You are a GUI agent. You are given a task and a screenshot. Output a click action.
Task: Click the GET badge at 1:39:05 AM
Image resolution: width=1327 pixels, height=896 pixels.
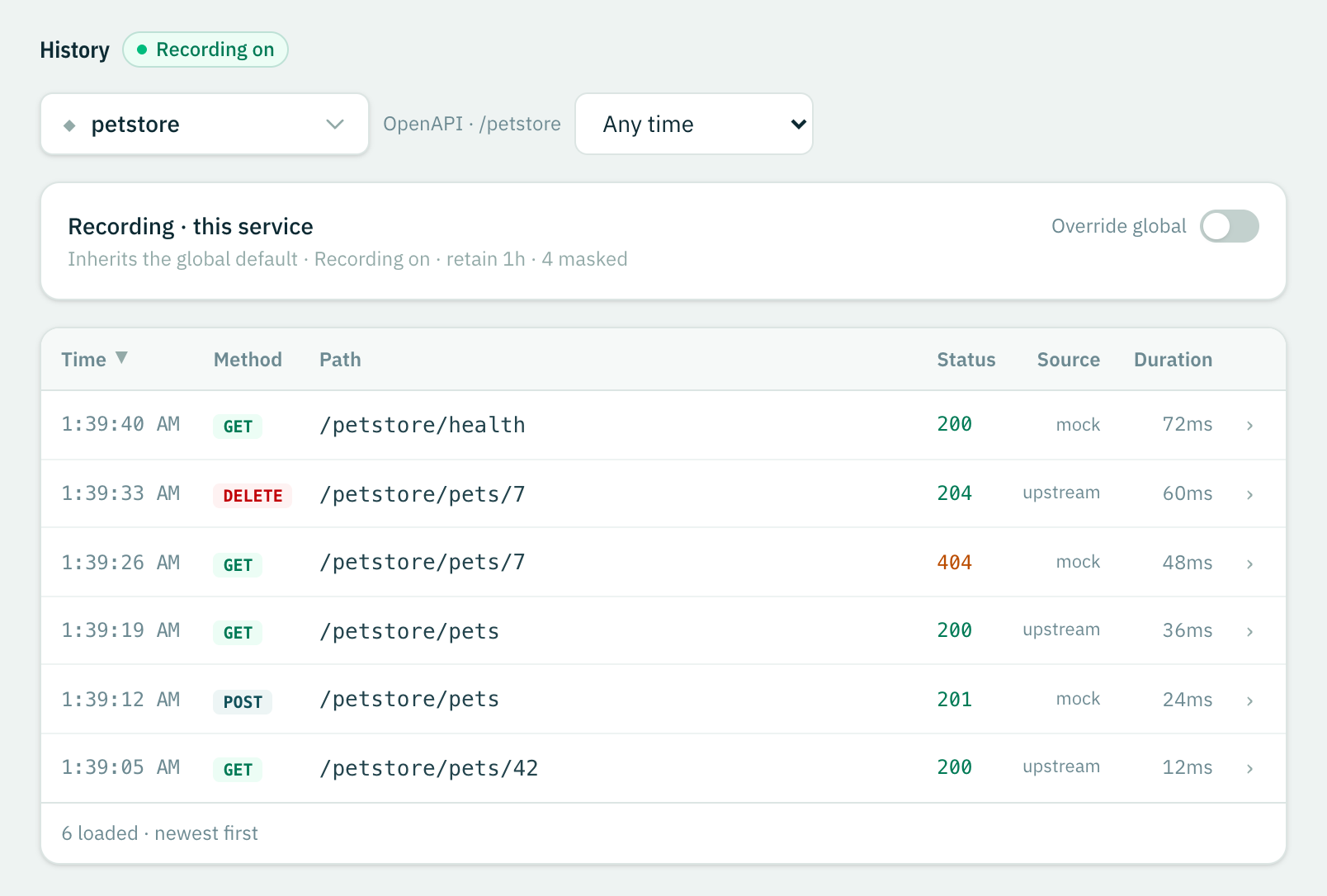pos(238,770)
